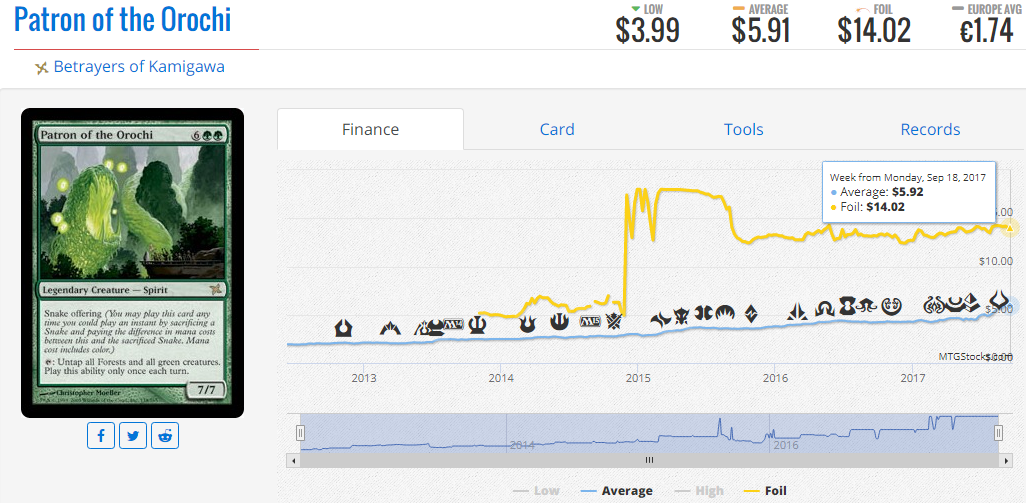Share card on Reddit icon
The image size is (1026, 503).
[x=165, y=436]
